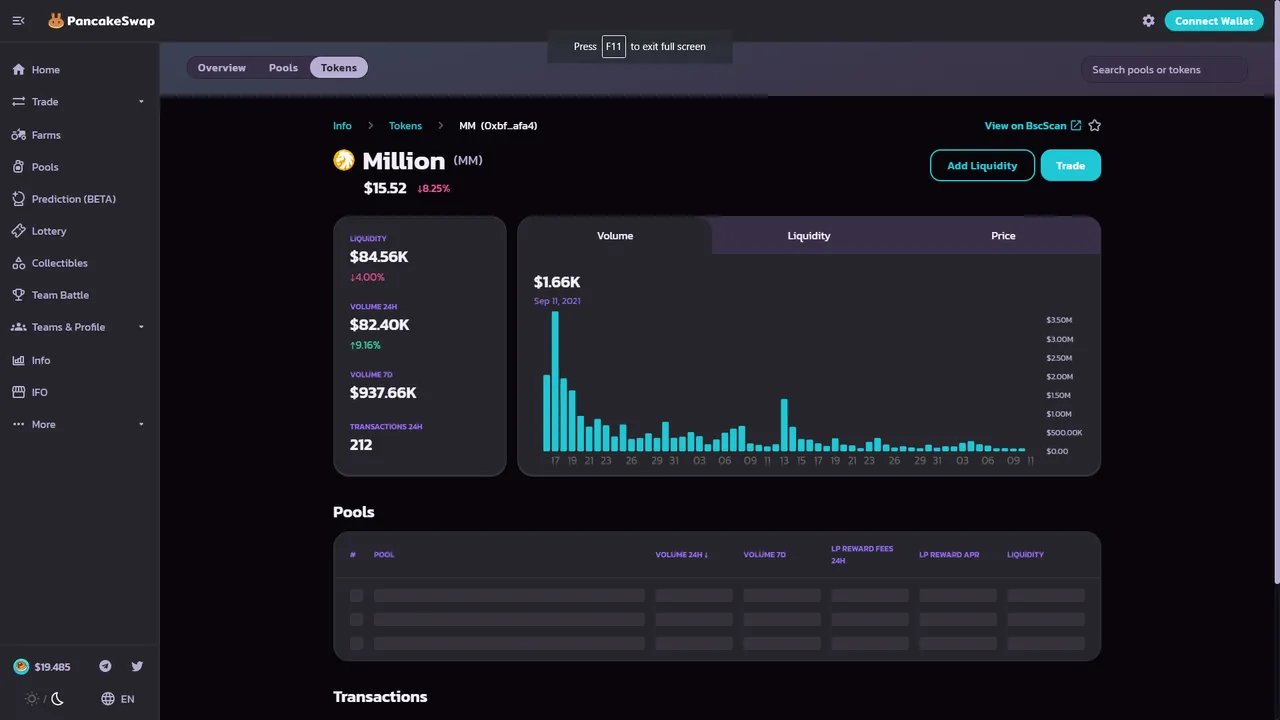Click the $84.56K liquidity value
Image resolution: width=1280 pixels, height=720 pixels.
(379, 257)
